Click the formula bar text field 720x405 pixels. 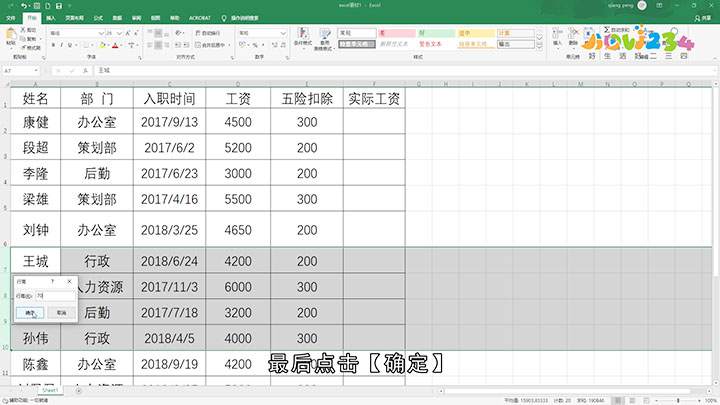(404, 71)
